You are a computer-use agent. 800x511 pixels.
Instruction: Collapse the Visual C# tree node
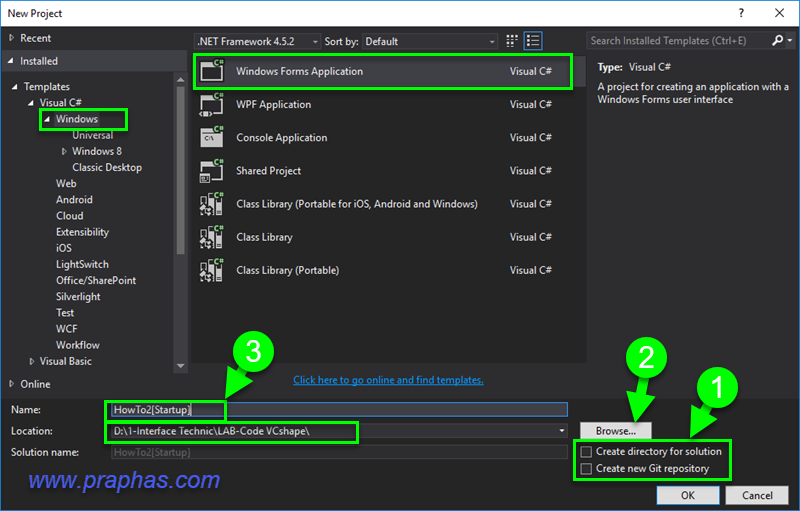click(31, 103)
